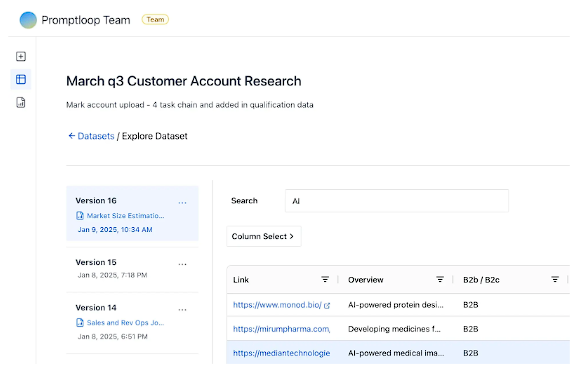This screenshot has height=378, width=584.
Task: Open the new item plus icon in sidebar
Action: point(21,56)
